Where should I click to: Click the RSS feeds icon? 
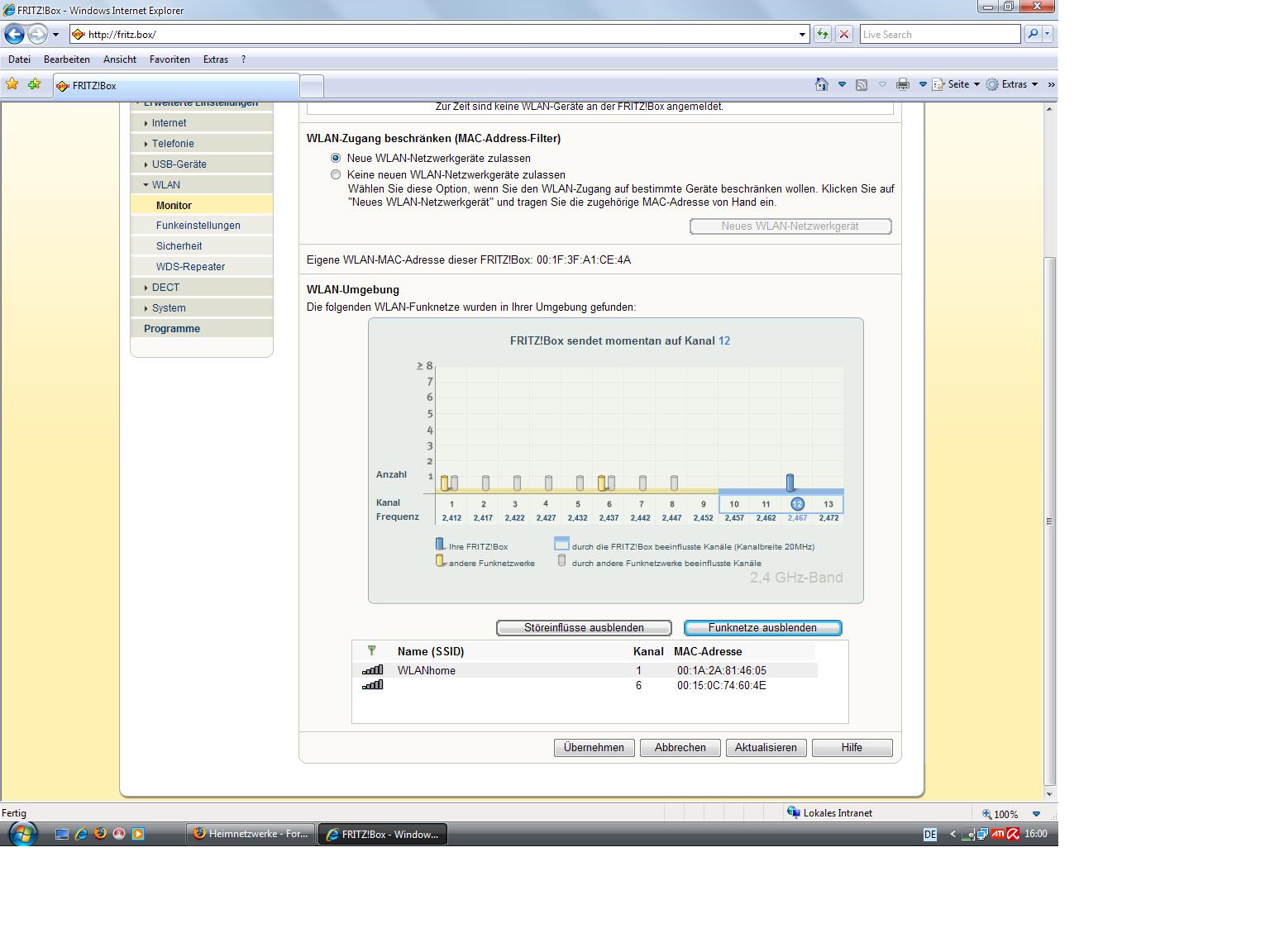[x=862, y=84]
